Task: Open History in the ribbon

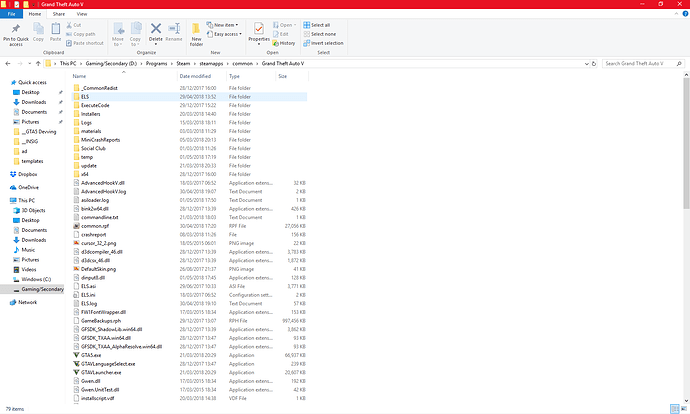Action: (286, 43)
